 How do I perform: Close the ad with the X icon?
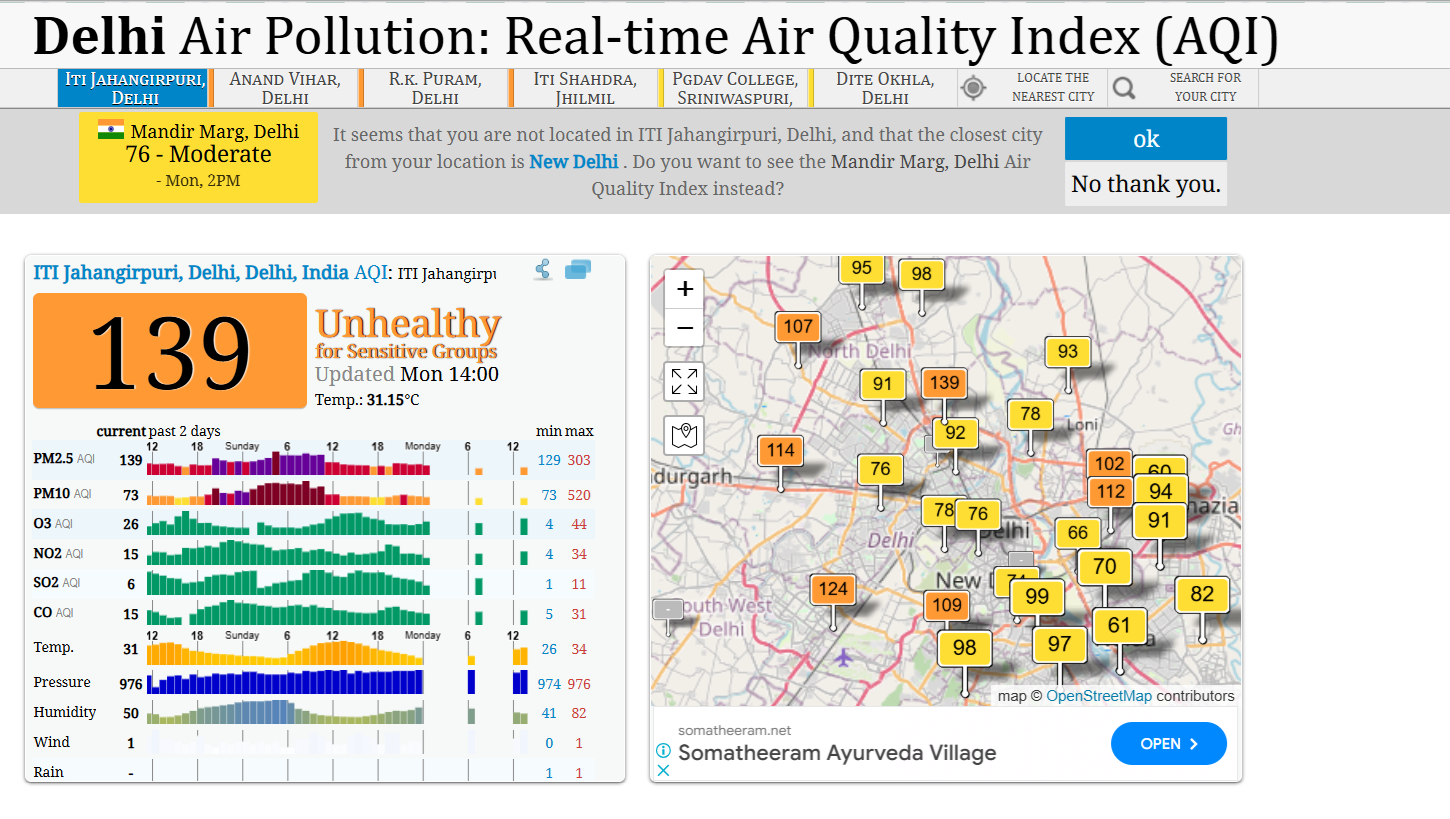pyautogui.click(x=662, y=770)
